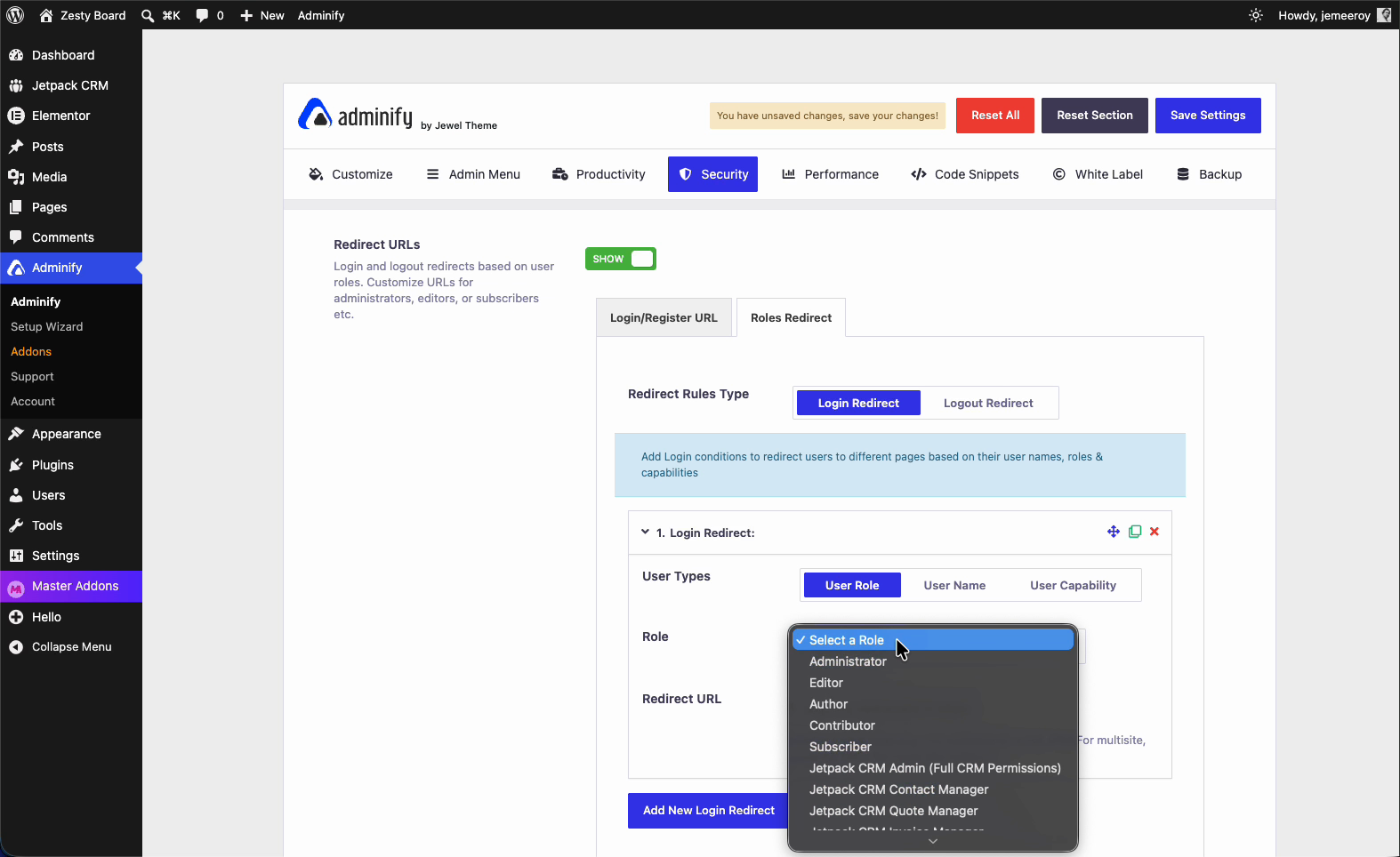Screen dimensions: 1400x857
Task: Select User Capability user type
Action: point(1073,585)
